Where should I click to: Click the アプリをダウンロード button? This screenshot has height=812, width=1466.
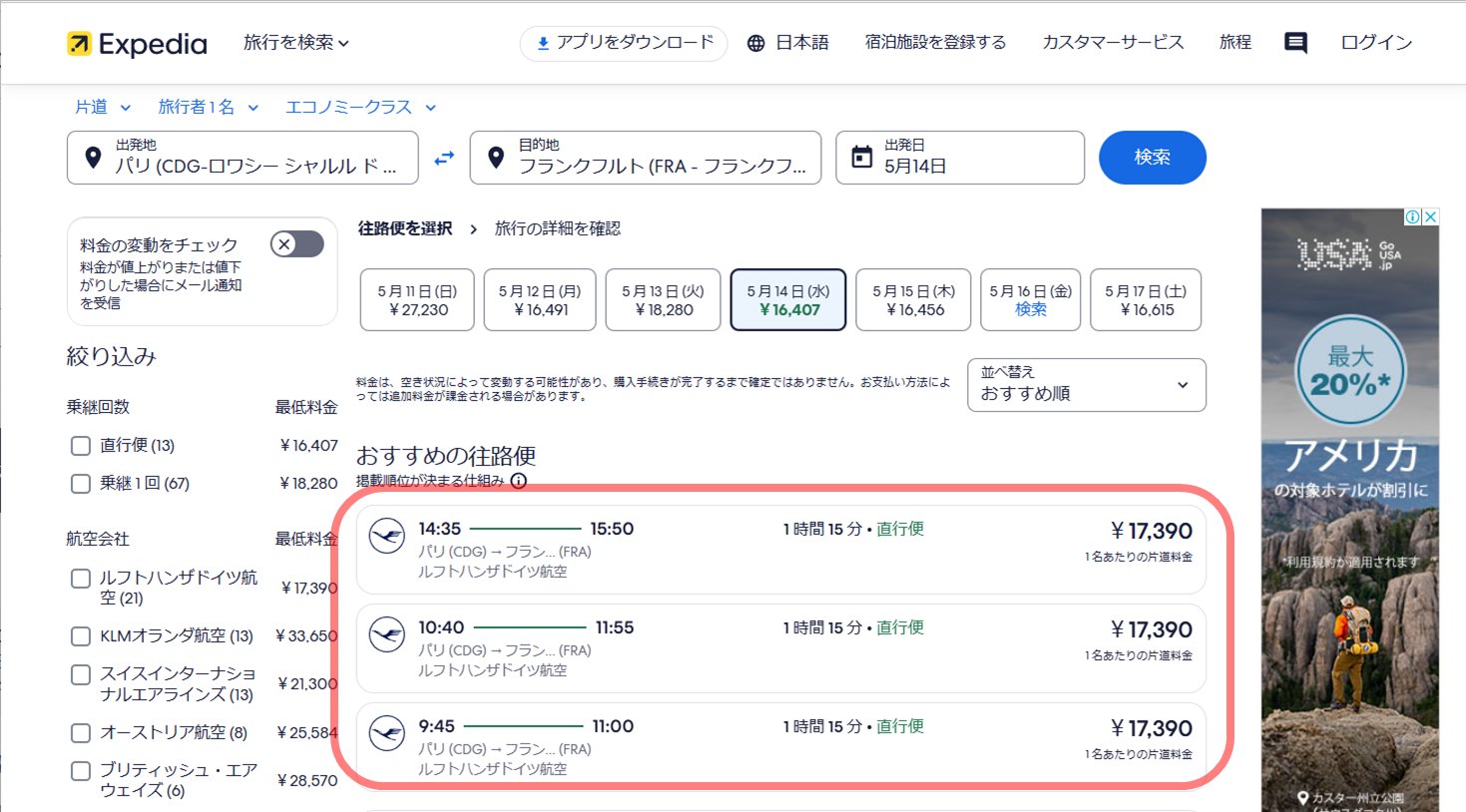[624, 43]
